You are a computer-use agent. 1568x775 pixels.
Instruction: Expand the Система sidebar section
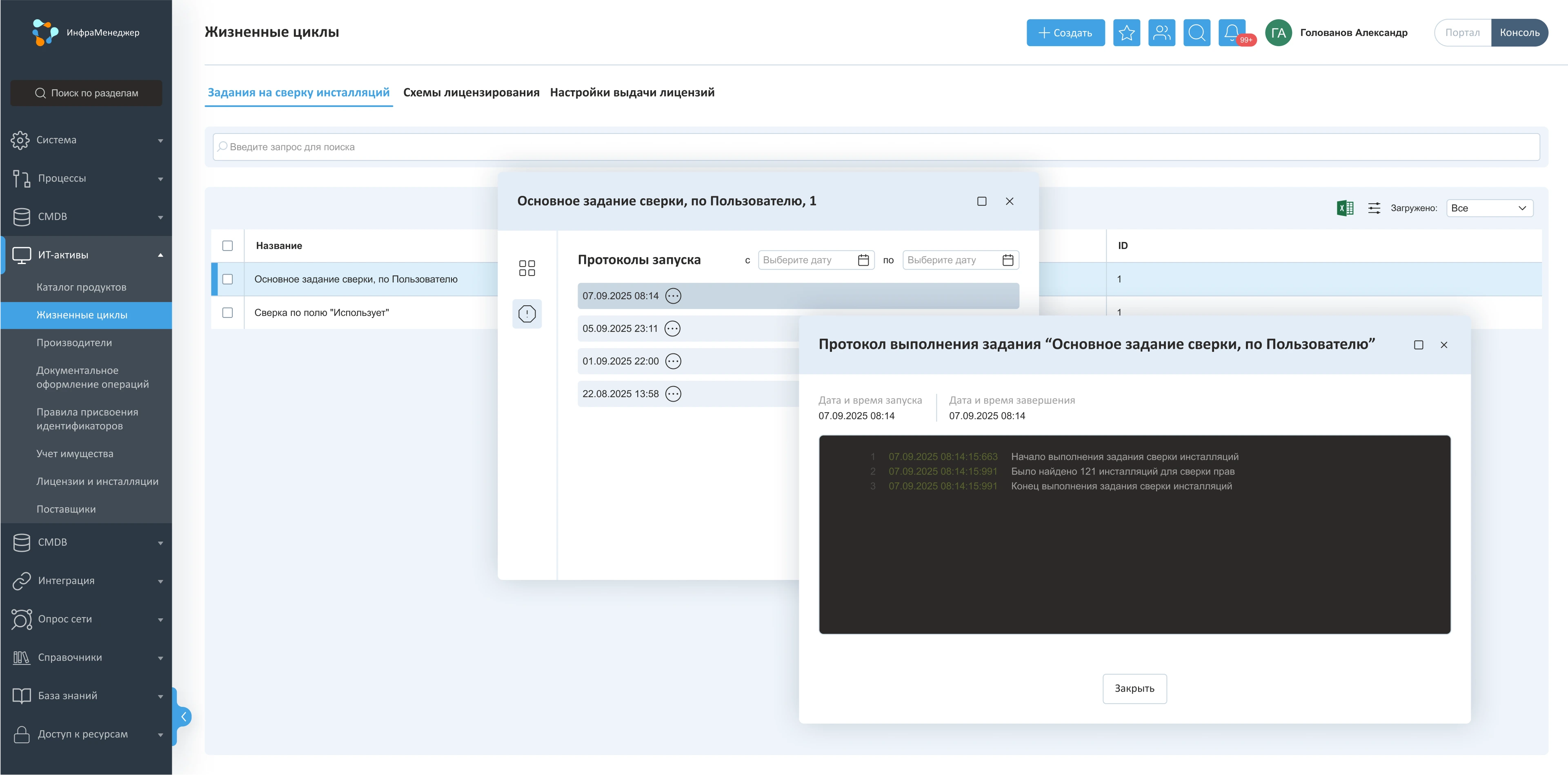[86, 140]
